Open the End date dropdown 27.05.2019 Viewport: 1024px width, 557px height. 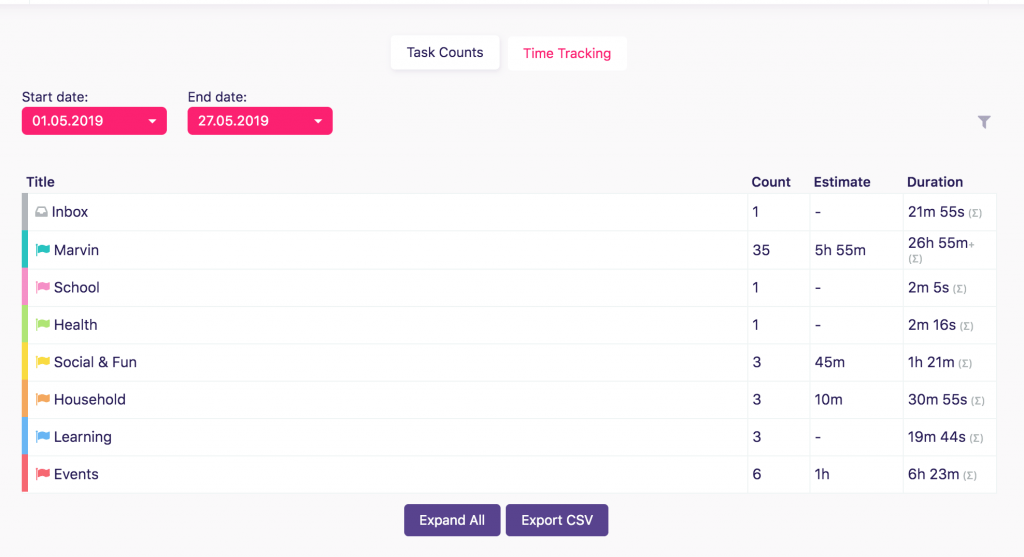(260, 121)
